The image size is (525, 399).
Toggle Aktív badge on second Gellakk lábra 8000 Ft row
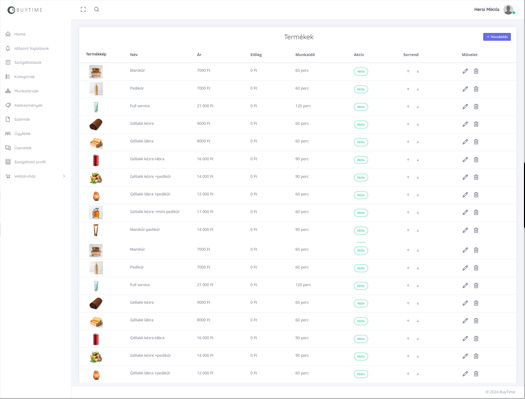click(x=361, y=321)
